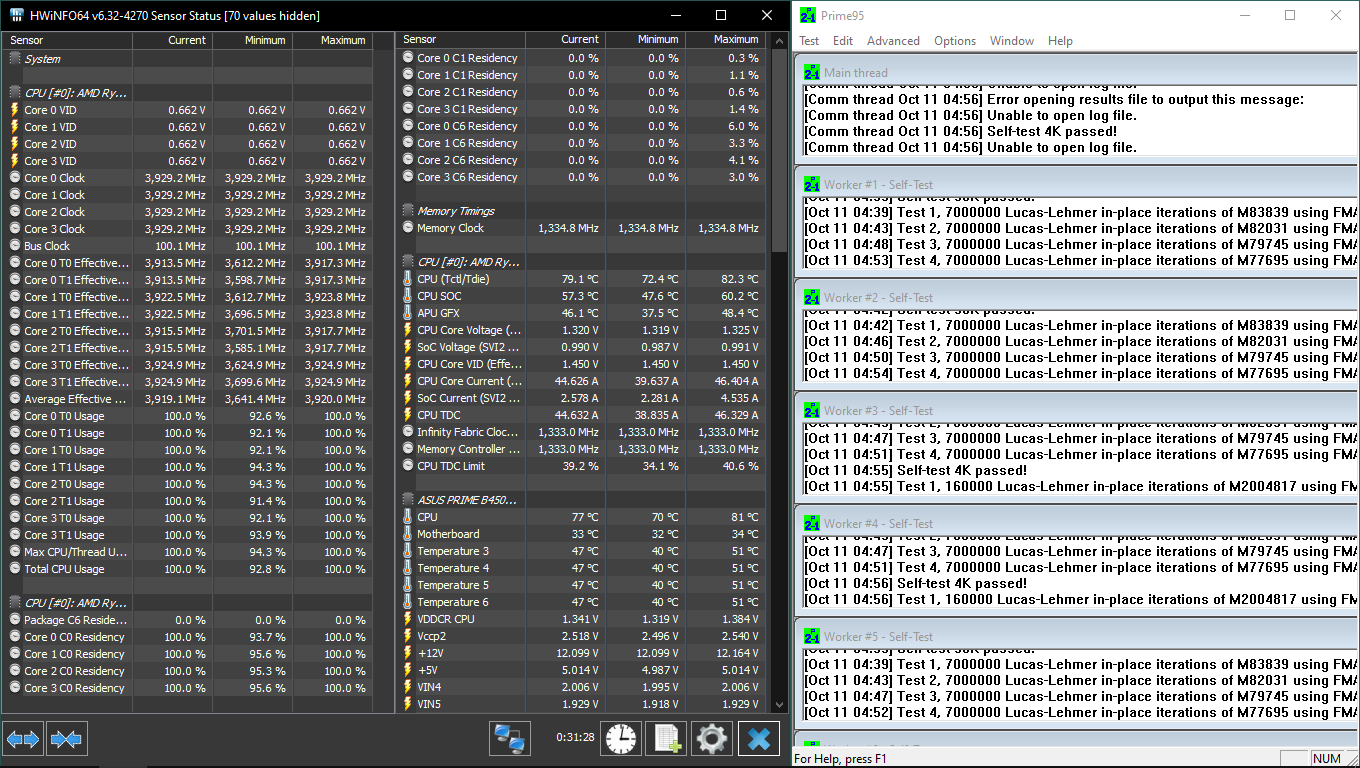Select the Max CPU/Thread Usage row
This screenshot has height=768, width=1360.
[x=188, y=552]
